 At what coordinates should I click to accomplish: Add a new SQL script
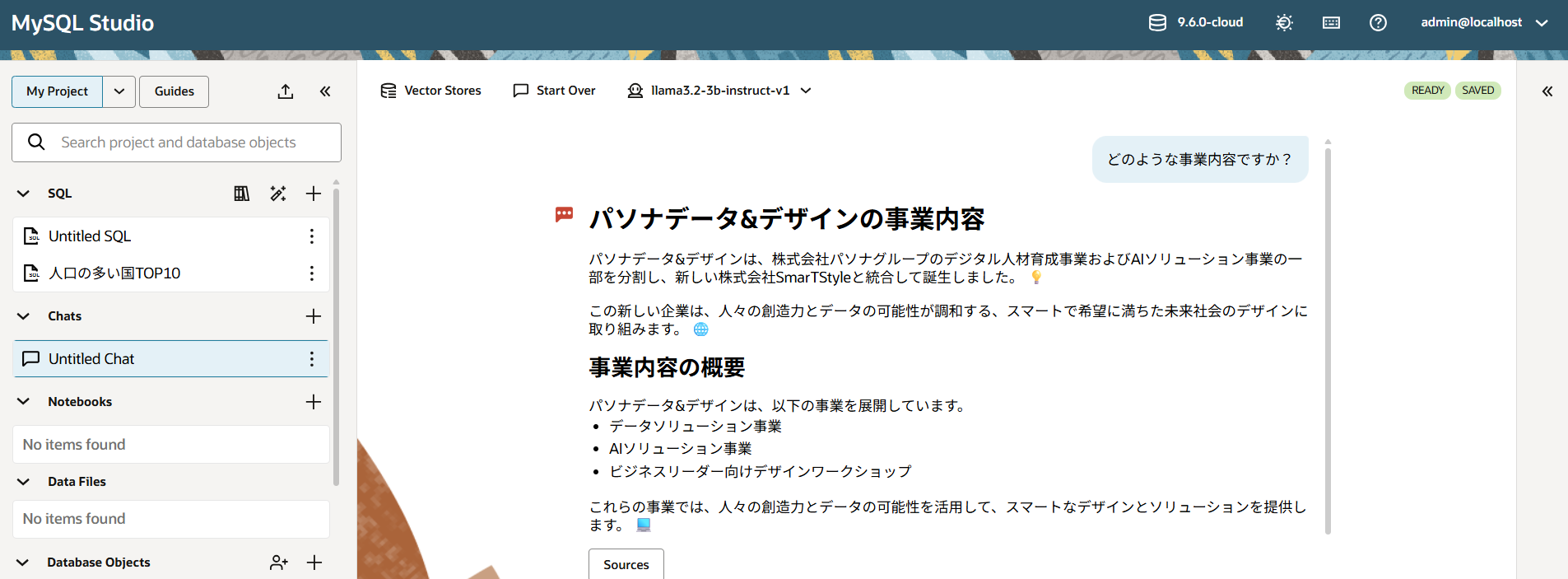314,194
